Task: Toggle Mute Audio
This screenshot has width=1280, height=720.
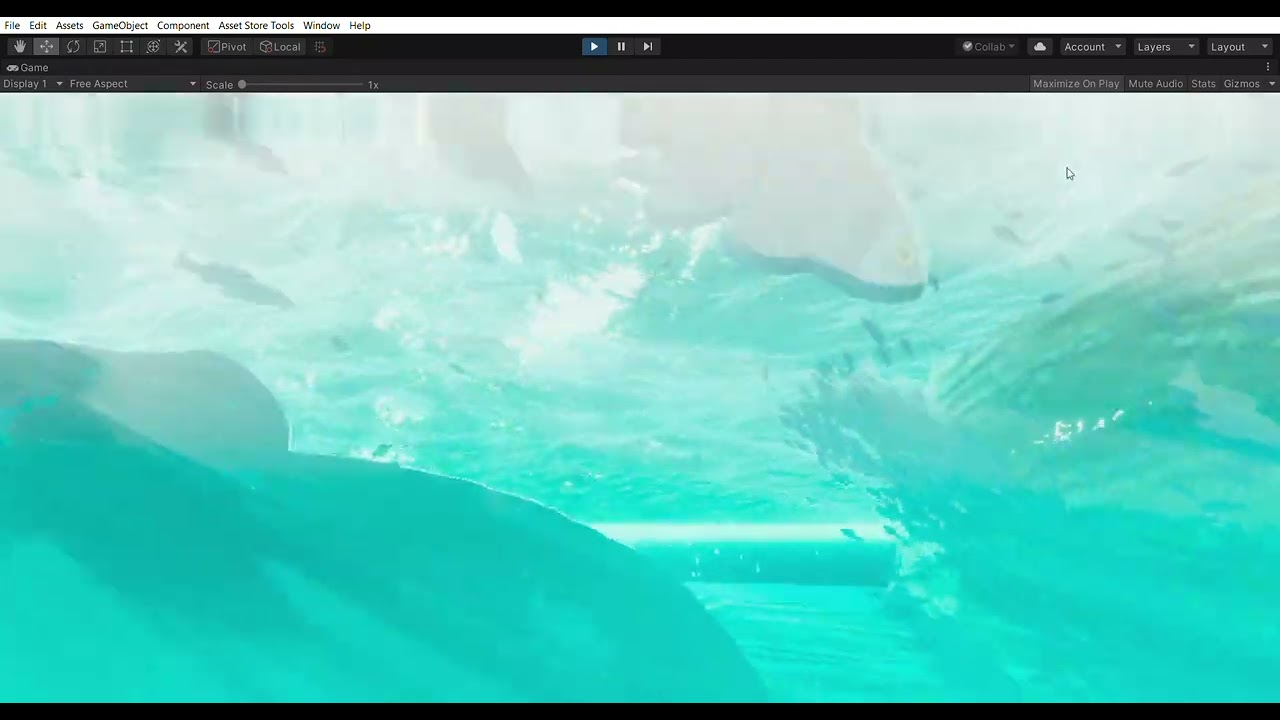Action: tap(1155, 84)
